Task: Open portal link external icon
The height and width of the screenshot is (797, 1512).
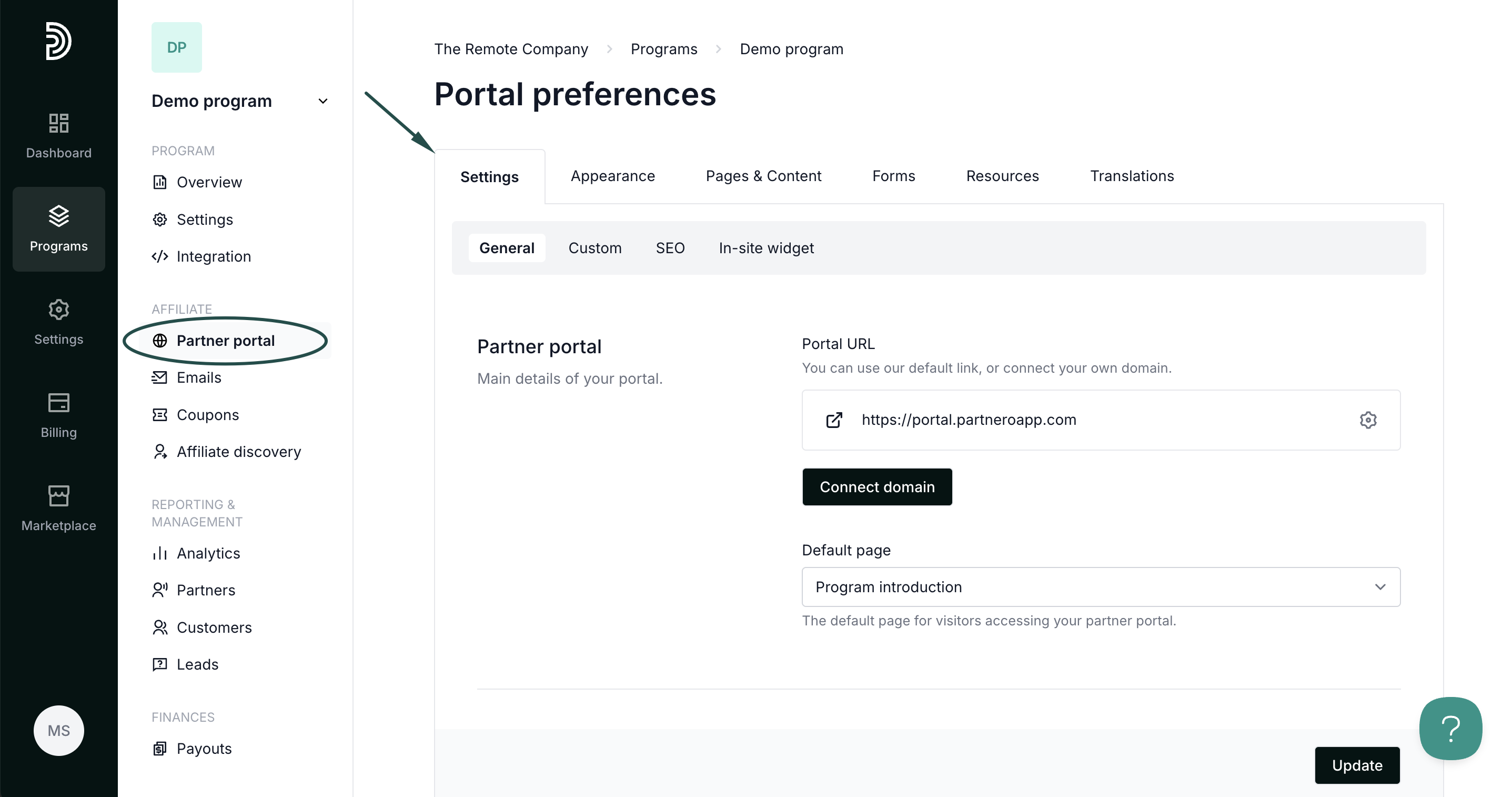Action: 834,420
